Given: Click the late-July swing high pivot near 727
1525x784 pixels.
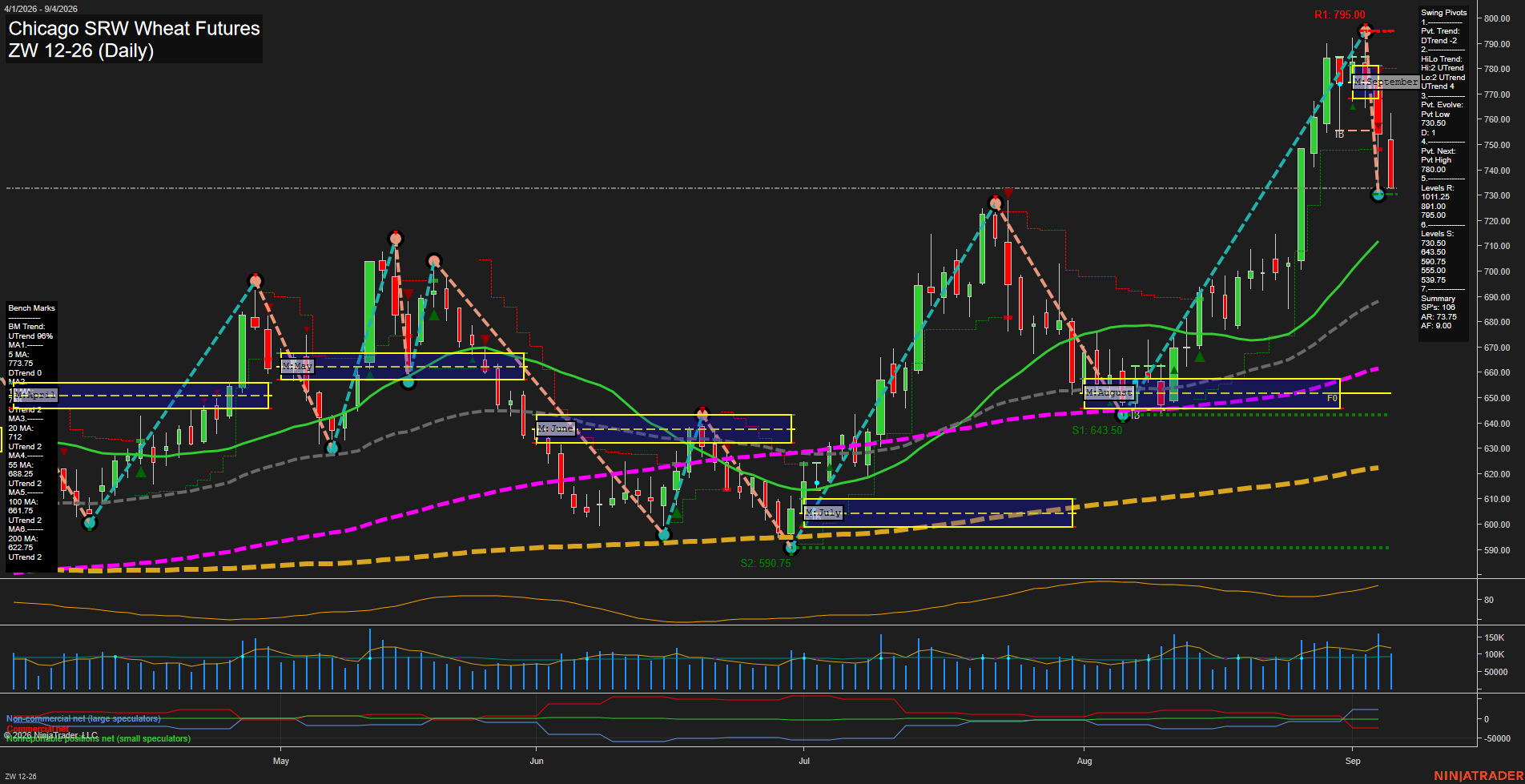Looking at the screenshot, I should (x=996, y=203).
